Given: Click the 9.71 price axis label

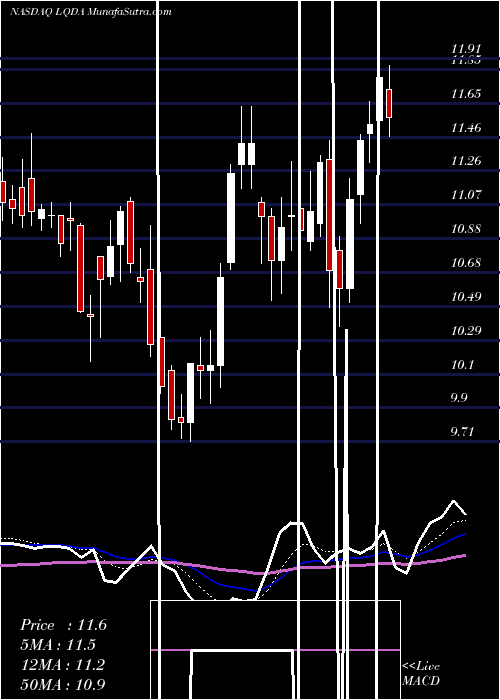Looking at the screenshot, I should [x=462, y=431].
